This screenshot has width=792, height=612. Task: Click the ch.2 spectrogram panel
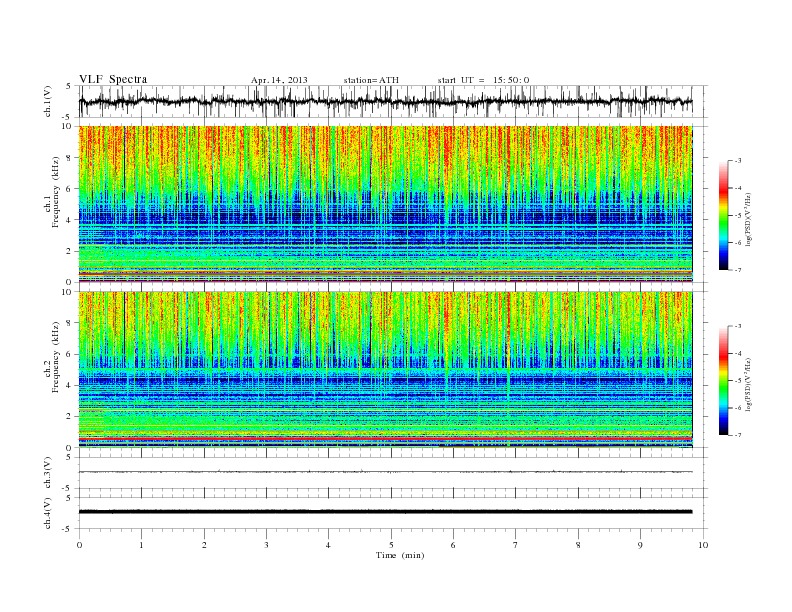coord(385,370)
